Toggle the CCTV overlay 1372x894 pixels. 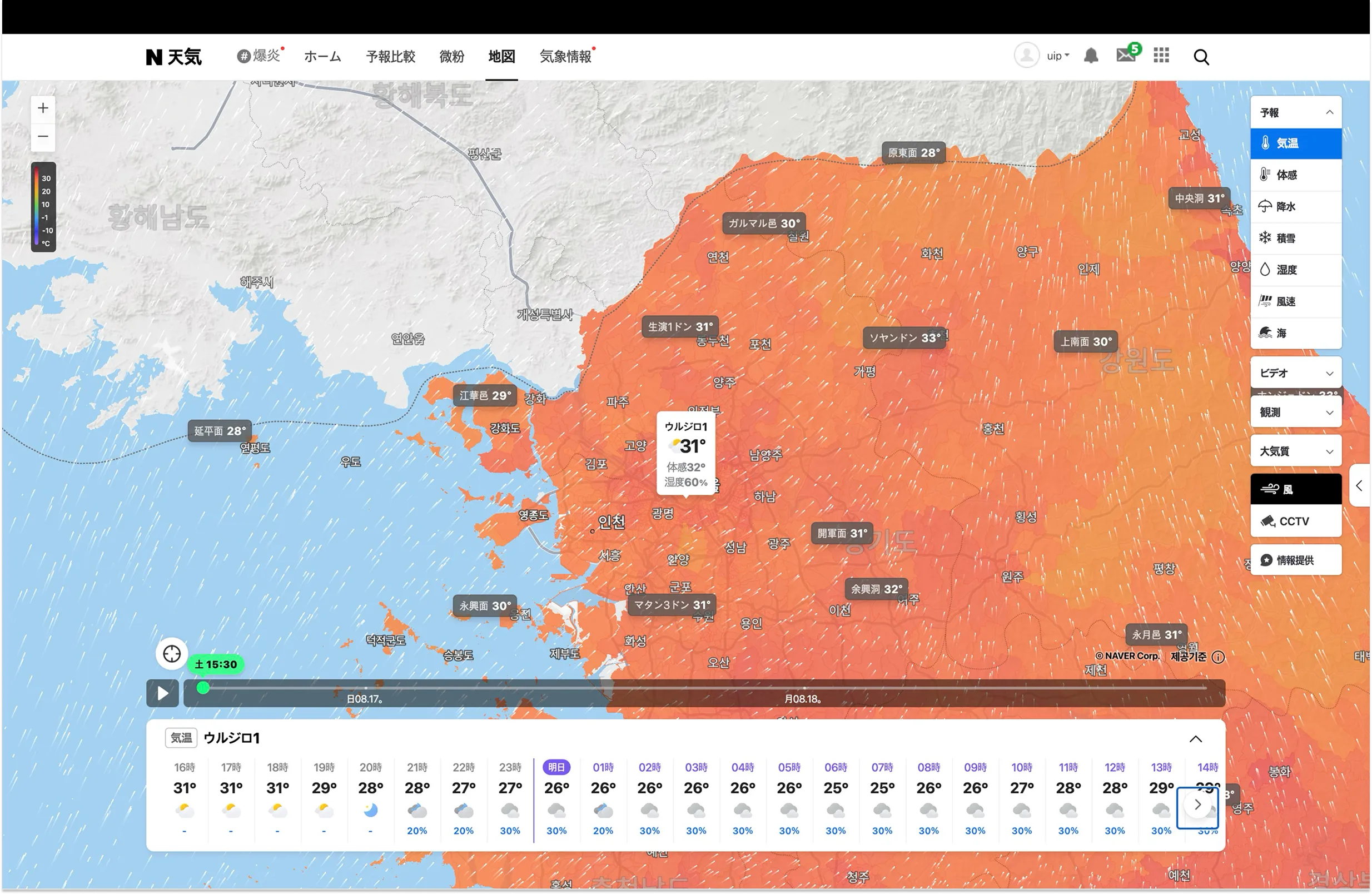(x=1295, y=521)
